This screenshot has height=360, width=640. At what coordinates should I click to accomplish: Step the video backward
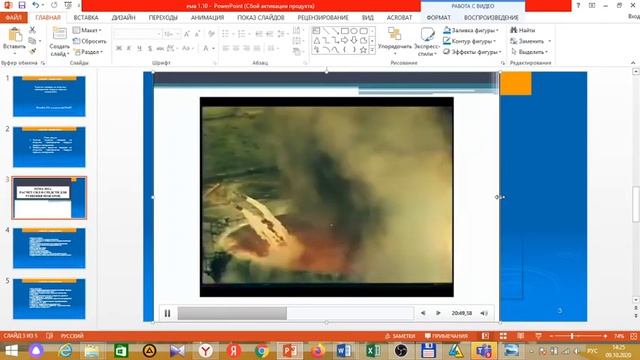pyautogui.click(x=423, y=313)
